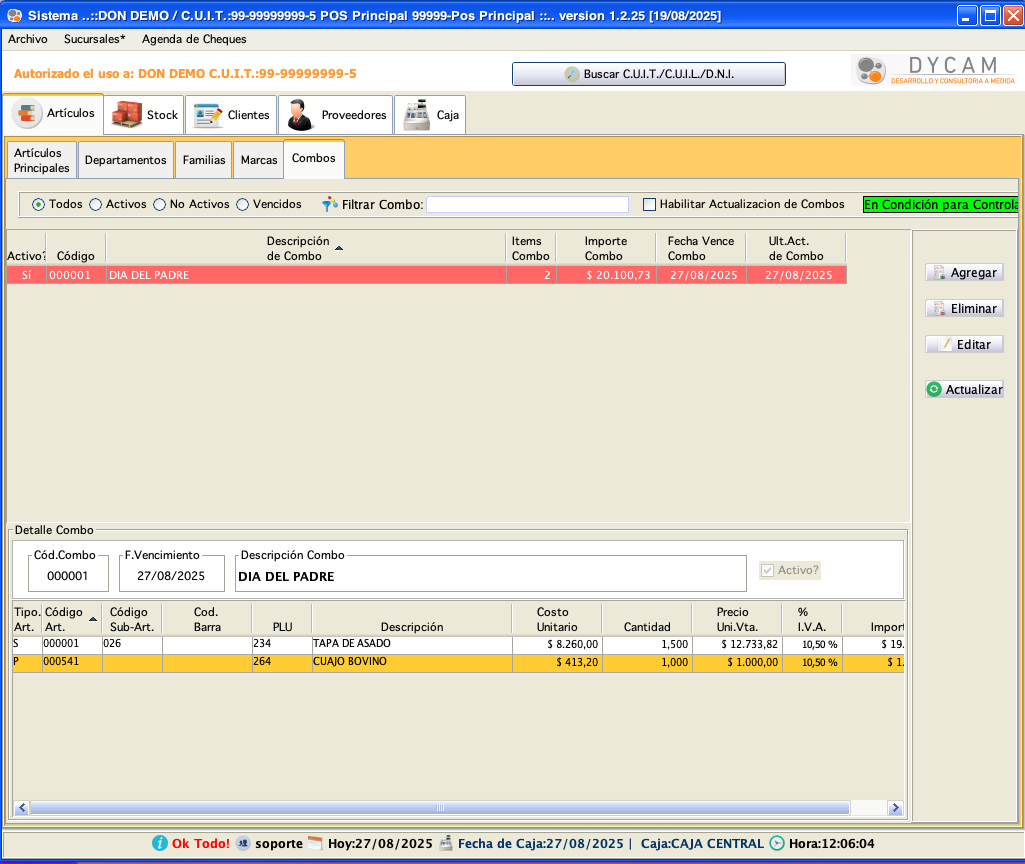Click the funnel icon beside Filtrar Combo
The width and height of the screenshot is (1025, 864).
(x=329, y=204)
